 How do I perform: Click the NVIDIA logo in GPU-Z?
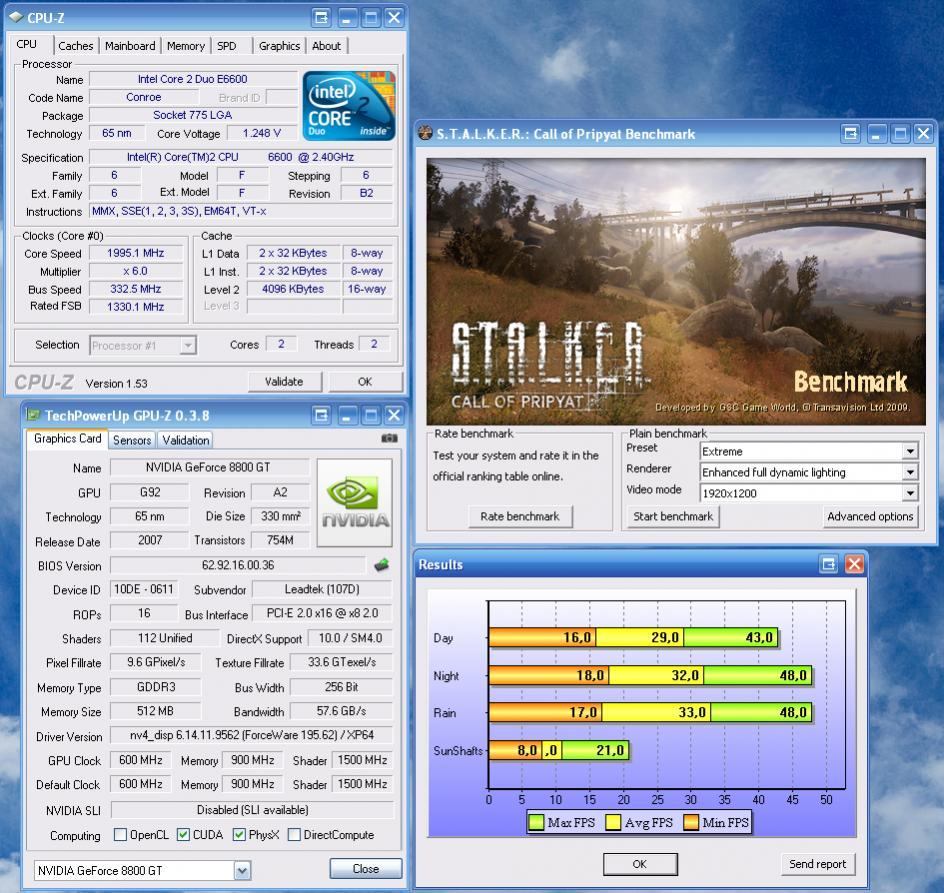tap(355, 503)
